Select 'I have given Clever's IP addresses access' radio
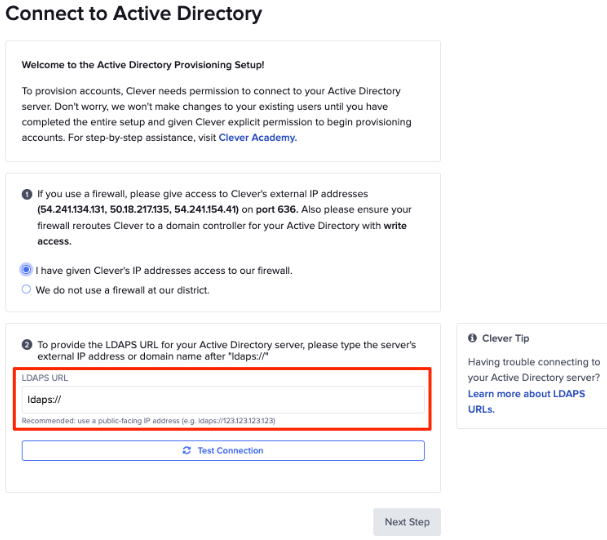Viewport: 607px width, 540px height. tap(27, 270)
